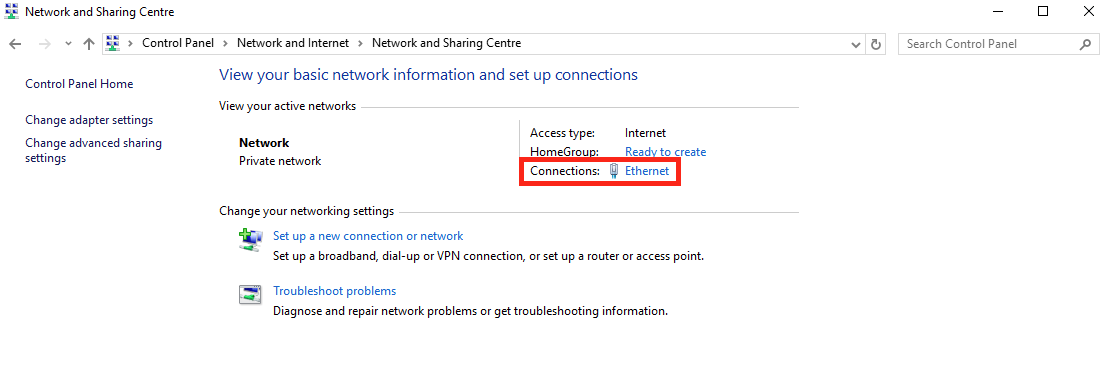
Task: Click the Ethernet plug icon
Action: coord(614,171)
